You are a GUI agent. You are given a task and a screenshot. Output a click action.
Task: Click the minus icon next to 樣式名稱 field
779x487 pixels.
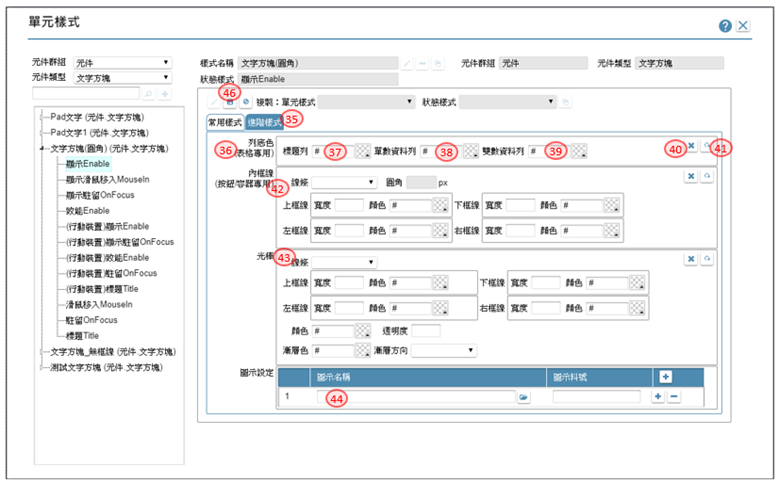tap(422, 64)
